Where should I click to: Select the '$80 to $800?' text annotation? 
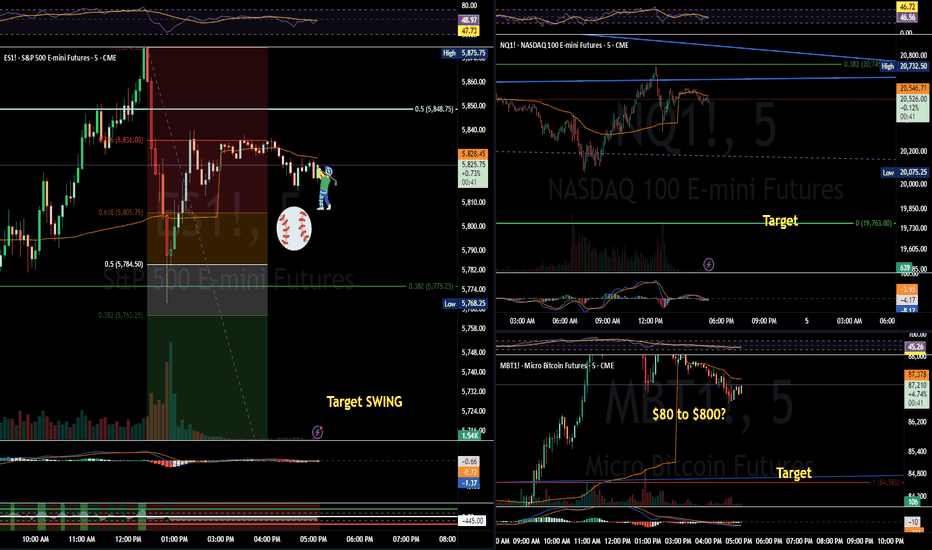[689, 414]
